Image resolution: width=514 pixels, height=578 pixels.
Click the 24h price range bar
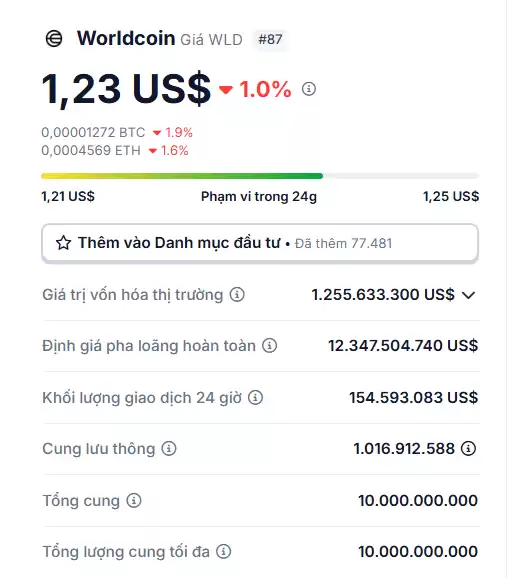click(x=260, y=176)
